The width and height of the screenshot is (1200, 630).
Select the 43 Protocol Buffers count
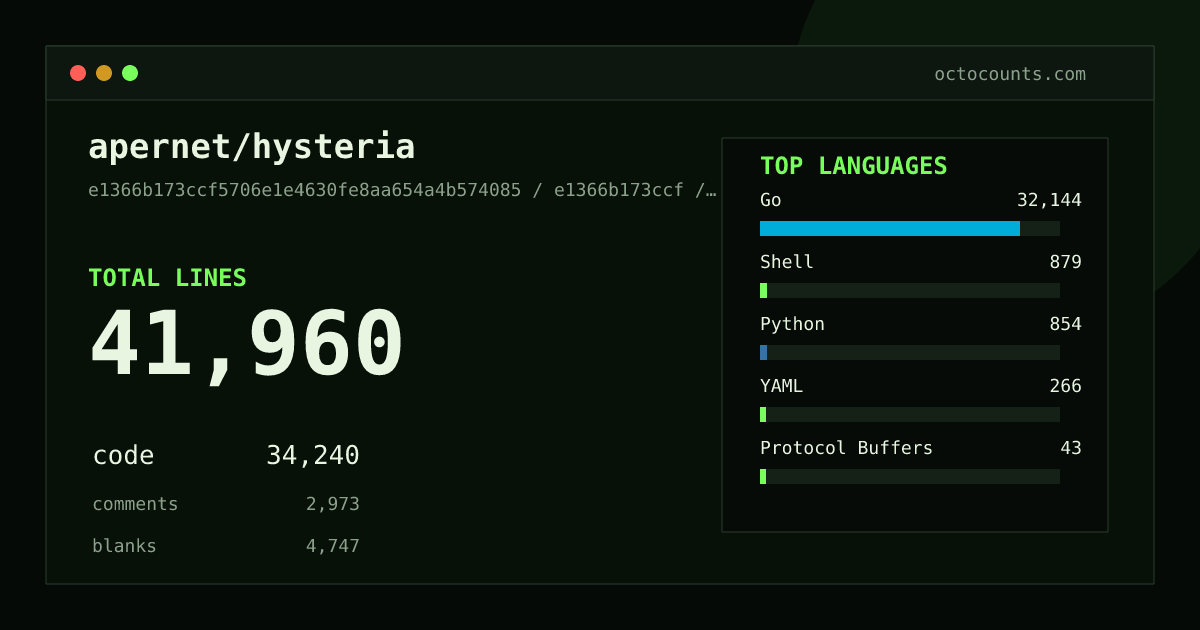pos(1071,448)
